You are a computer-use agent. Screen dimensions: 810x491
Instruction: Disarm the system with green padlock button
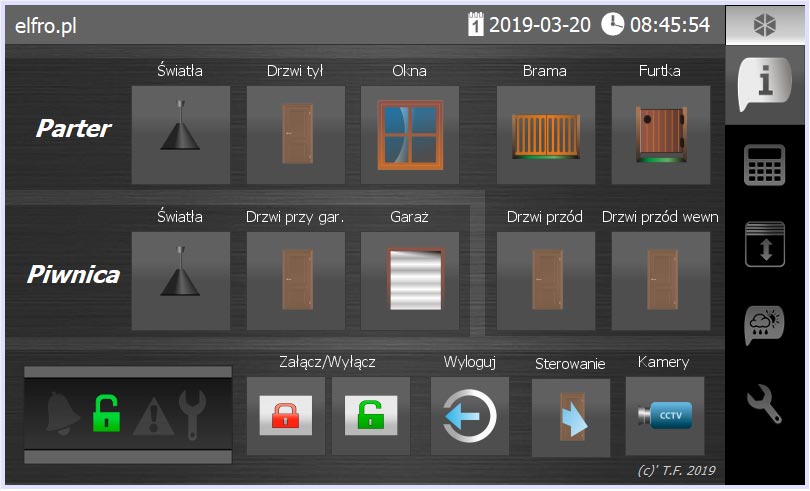click(x=371, y=416)
